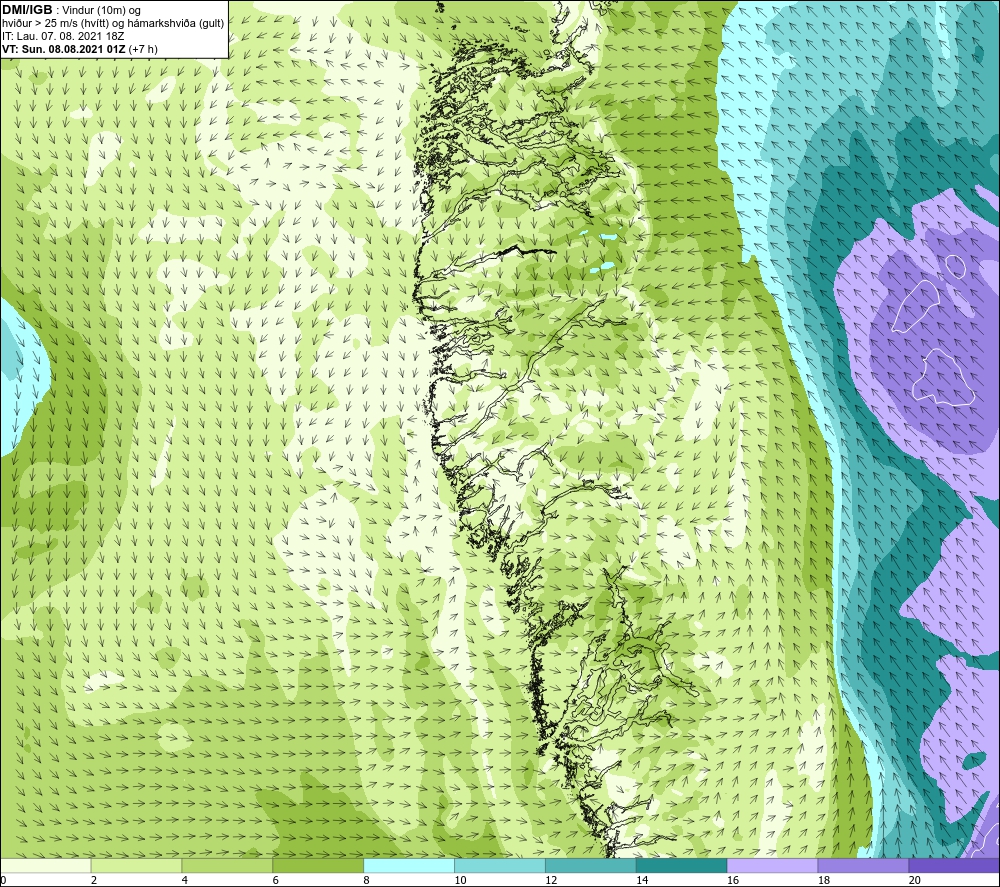Screen dimensions: 1000x887
Task: Click the legend label '14'
Action: [x=642, y=880]
